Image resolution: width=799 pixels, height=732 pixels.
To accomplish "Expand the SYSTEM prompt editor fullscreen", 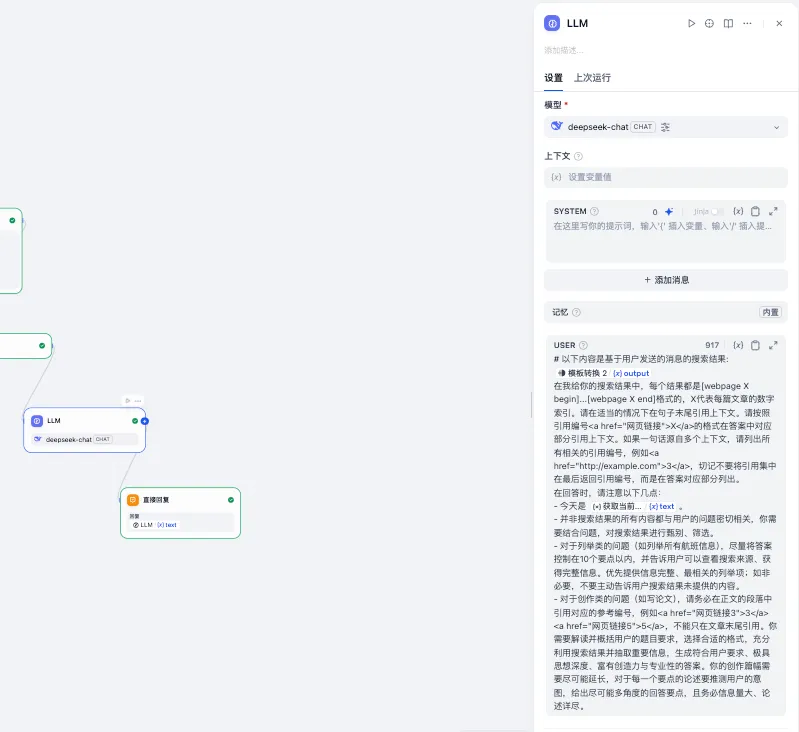I will 773,212.
